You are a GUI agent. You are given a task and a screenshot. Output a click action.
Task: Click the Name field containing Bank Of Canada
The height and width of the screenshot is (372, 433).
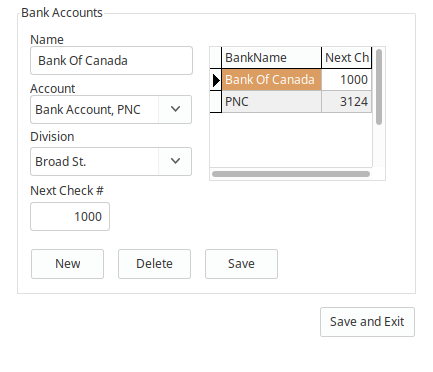click(x=111, y=61)
